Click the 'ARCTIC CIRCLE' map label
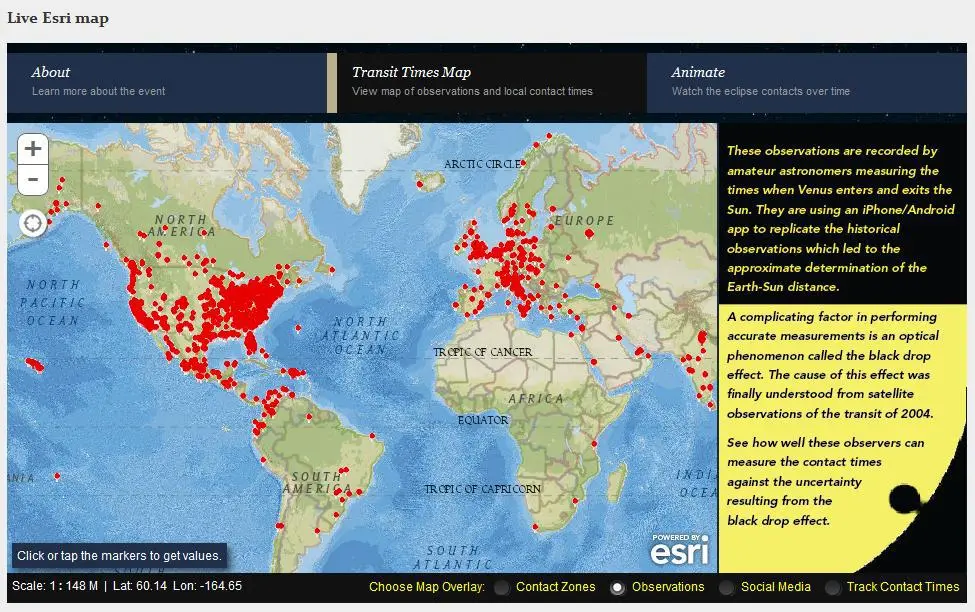 tap(482, 164)
